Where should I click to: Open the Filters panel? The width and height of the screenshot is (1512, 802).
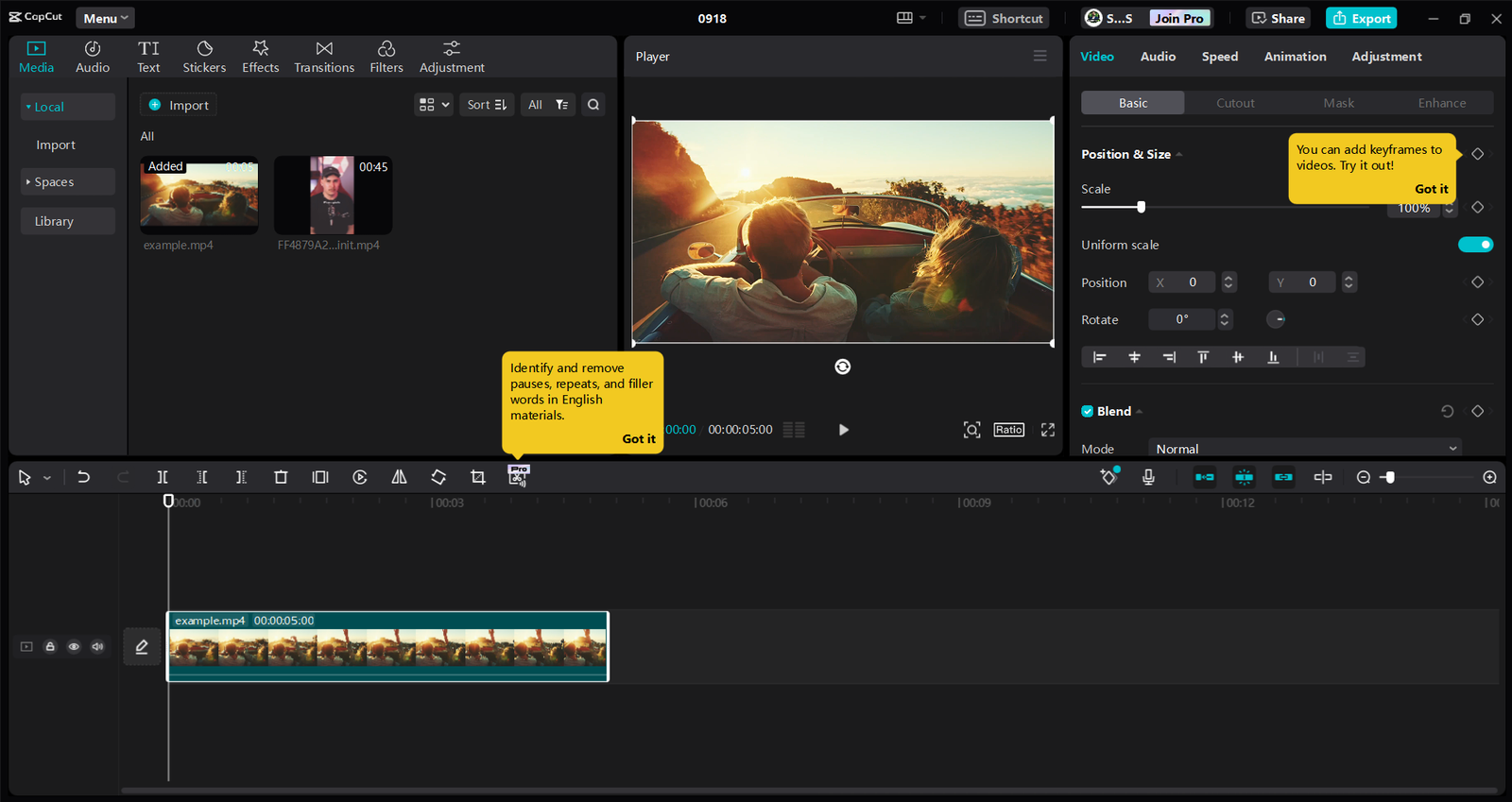pos(387,57)
